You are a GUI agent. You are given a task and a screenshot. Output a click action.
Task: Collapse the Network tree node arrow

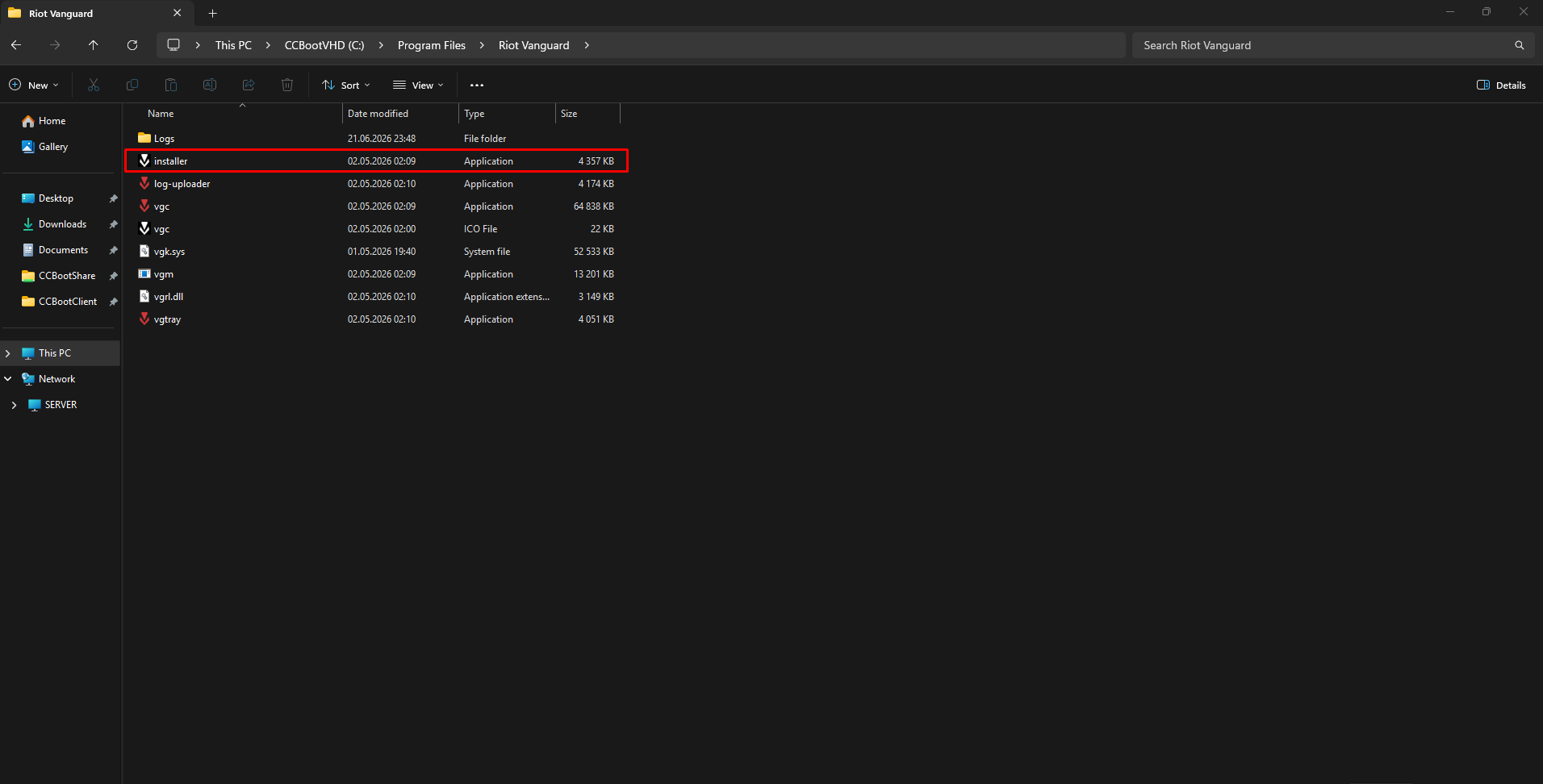click(x=8, y=379)
